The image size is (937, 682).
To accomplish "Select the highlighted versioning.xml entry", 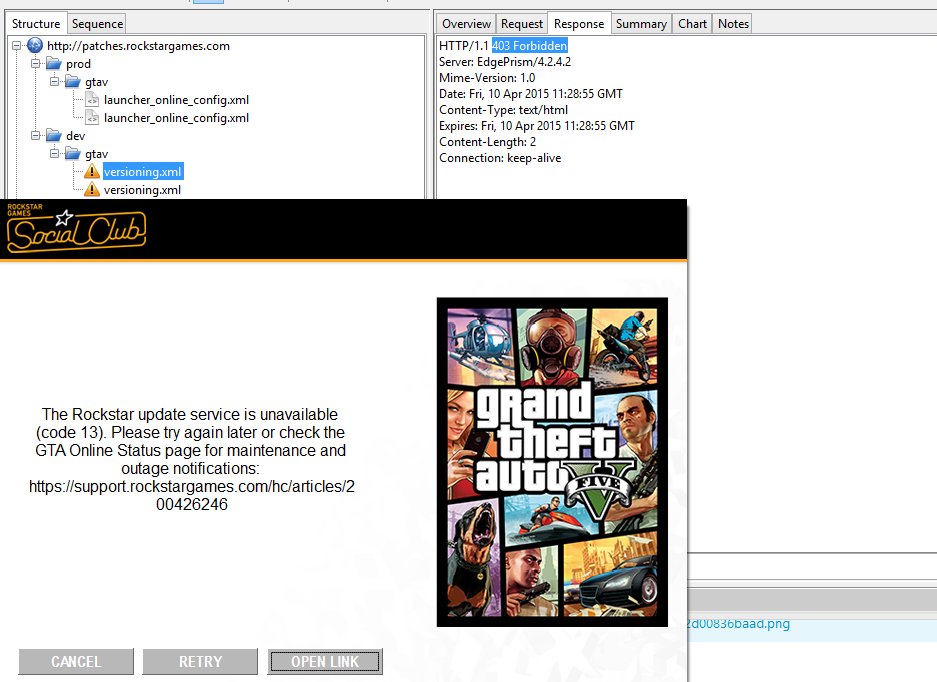I will click(143, 172).
